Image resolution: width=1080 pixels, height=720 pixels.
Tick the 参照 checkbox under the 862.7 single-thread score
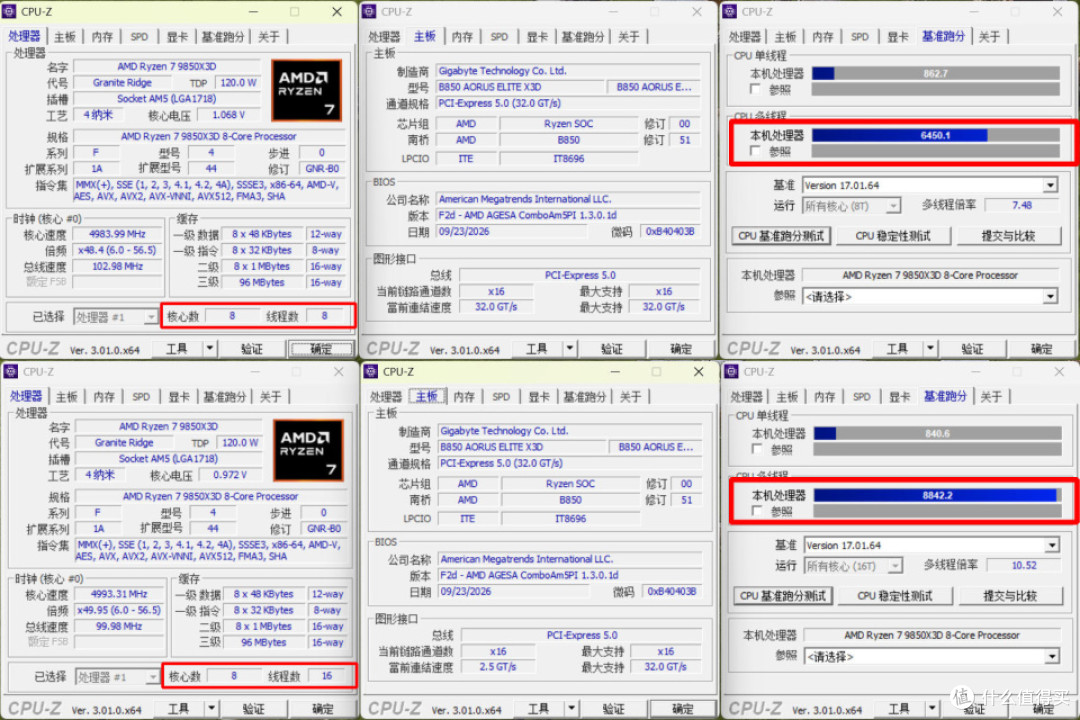(756, 90)
